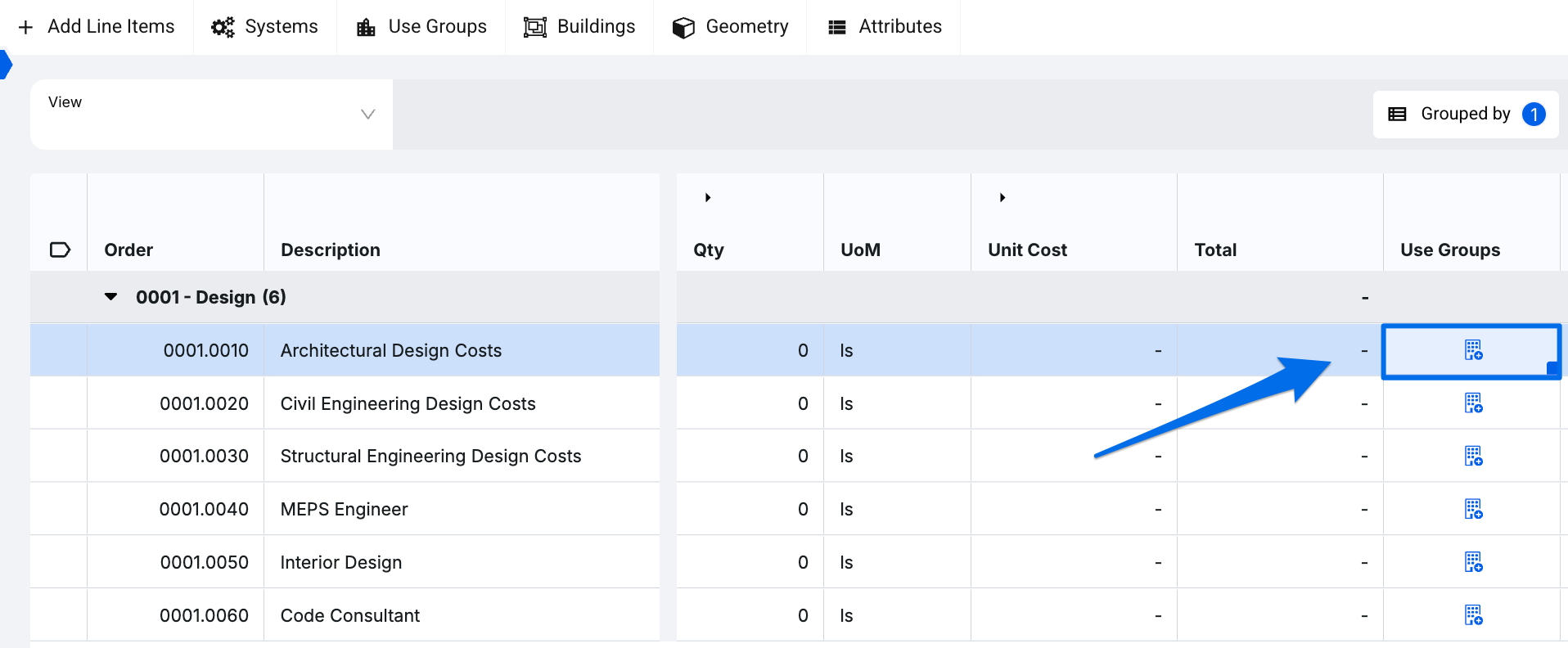Click the Use Groups column header

(1450, 250)
